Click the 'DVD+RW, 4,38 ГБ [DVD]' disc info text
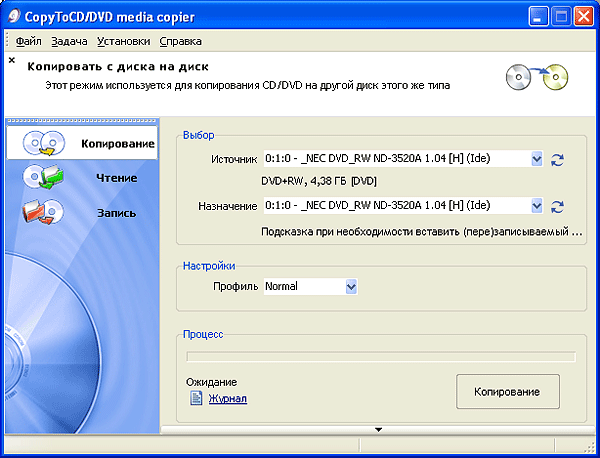Viewport: 600px width, 458px height. tap(319, 181)
